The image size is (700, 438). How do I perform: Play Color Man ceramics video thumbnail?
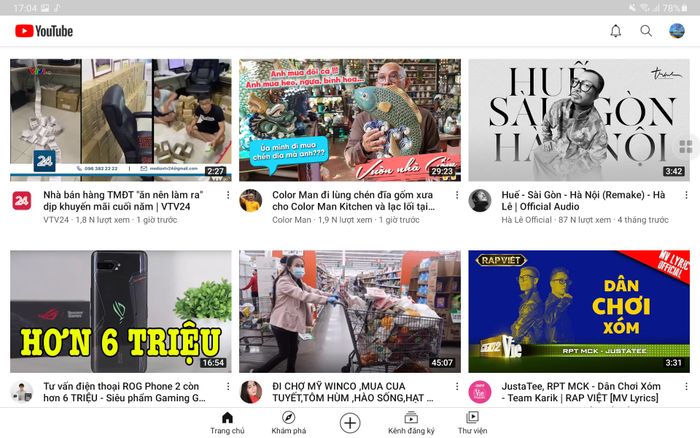pyautogui.click(x=350, y=120)
